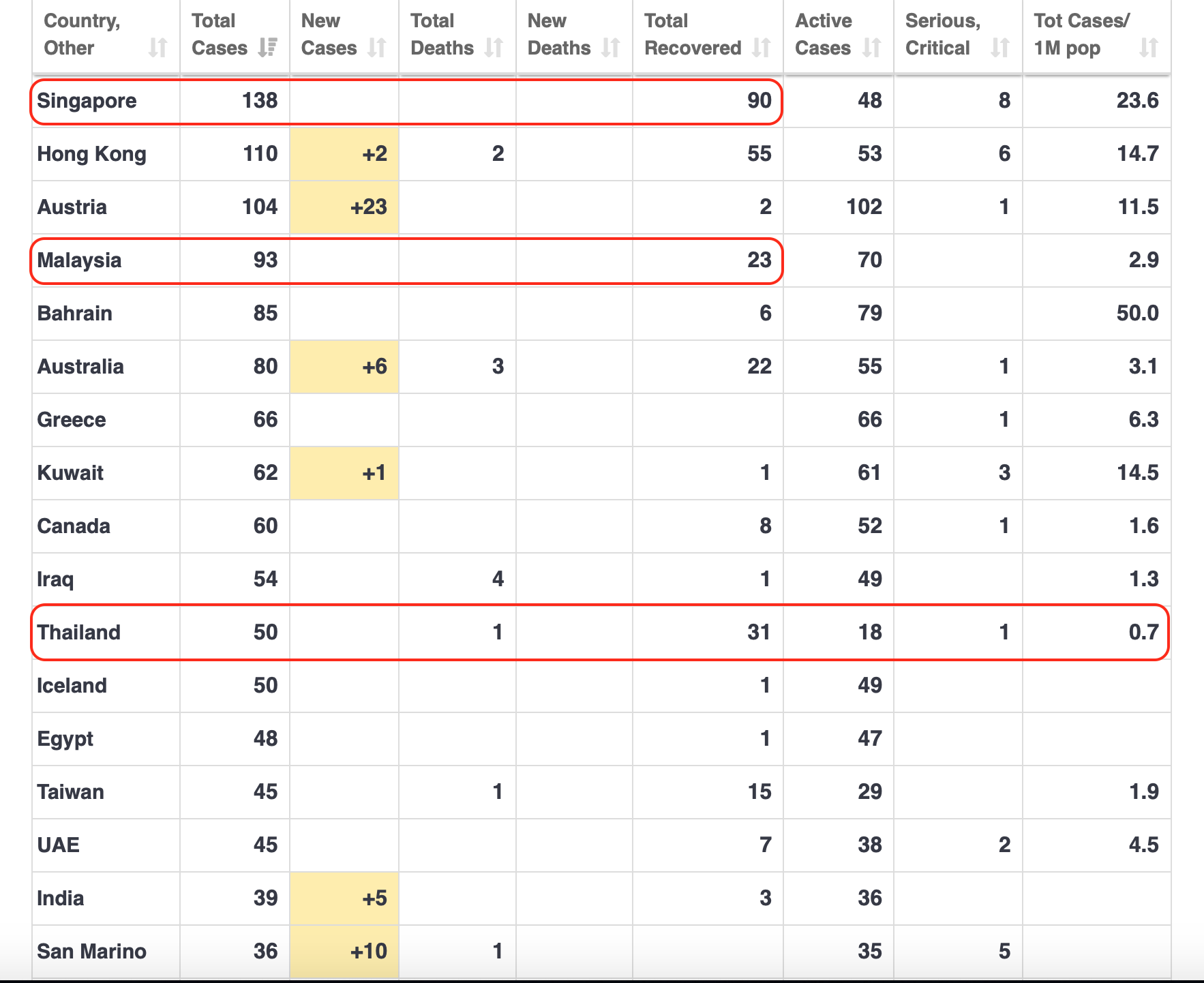Click San Marino's +10 new cases
This screenshot has height=983, width=1204.
pyautogui.click(x=344, y=952)
